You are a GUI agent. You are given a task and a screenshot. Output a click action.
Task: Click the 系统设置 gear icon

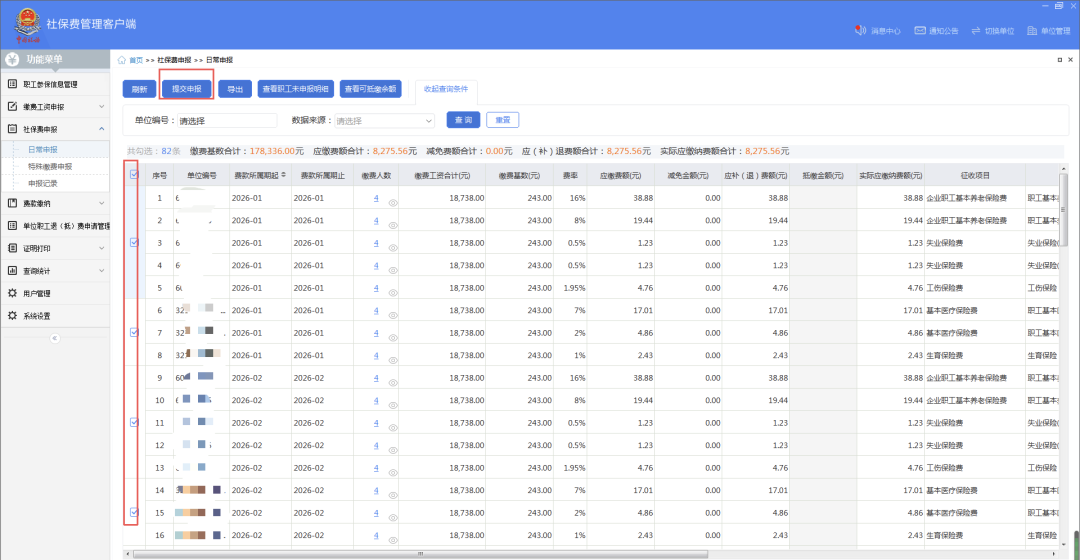pos(12,315)
